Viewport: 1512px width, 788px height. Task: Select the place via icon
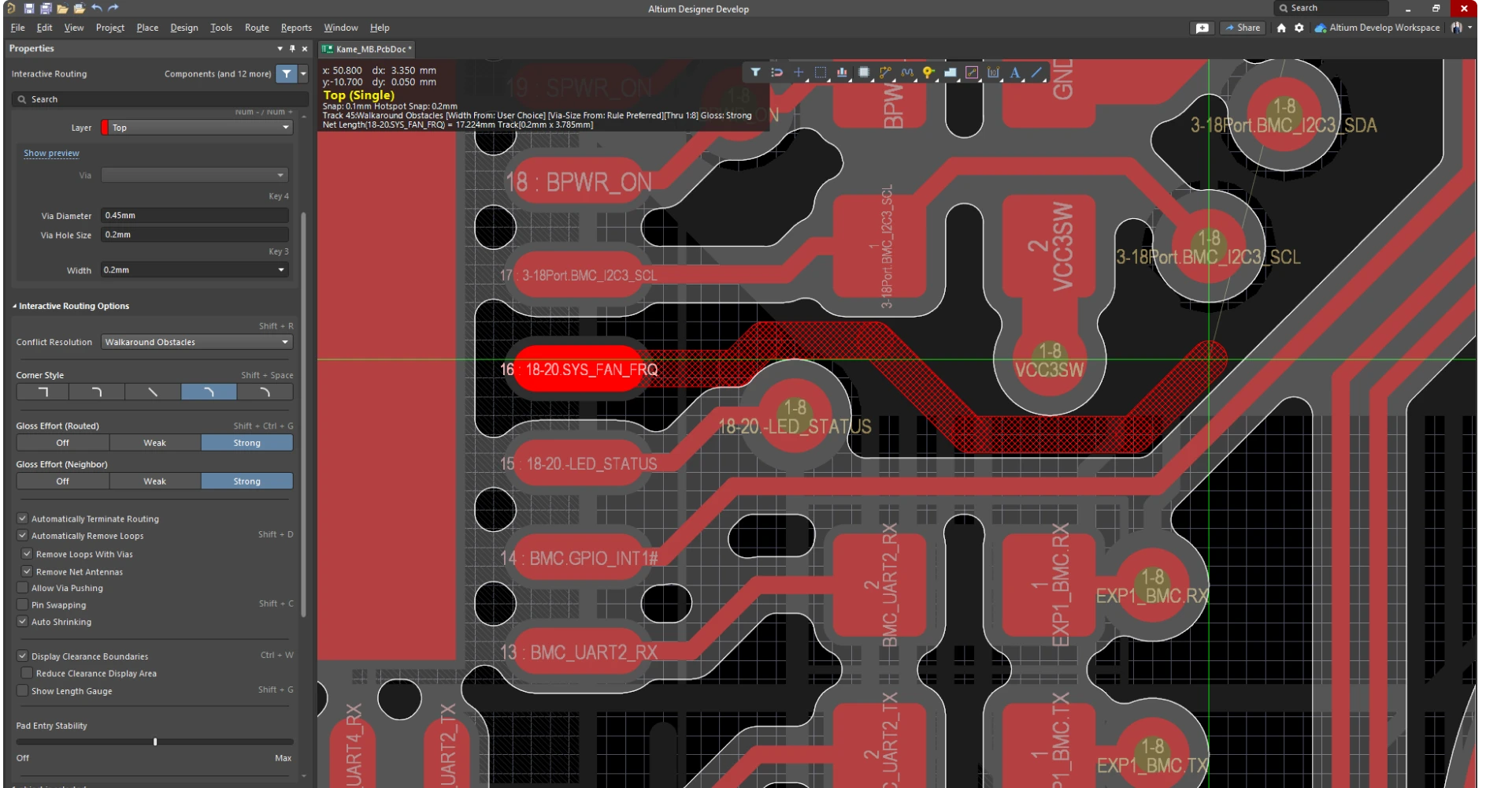click(x=928, y=72)
